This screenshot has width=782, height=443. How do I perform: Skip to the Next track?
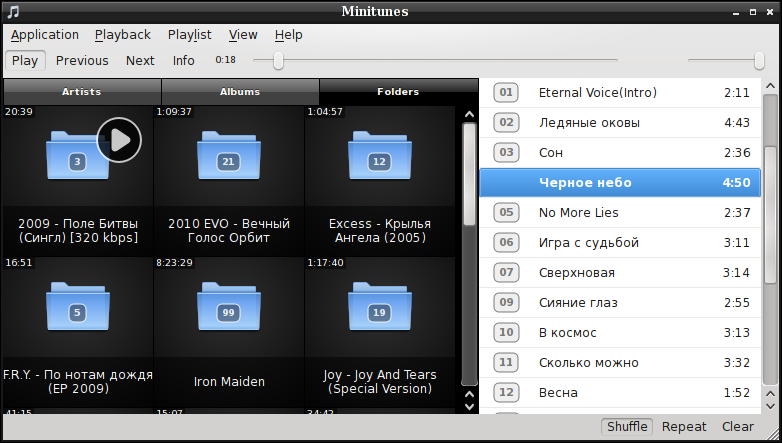(x=140, y=60)
